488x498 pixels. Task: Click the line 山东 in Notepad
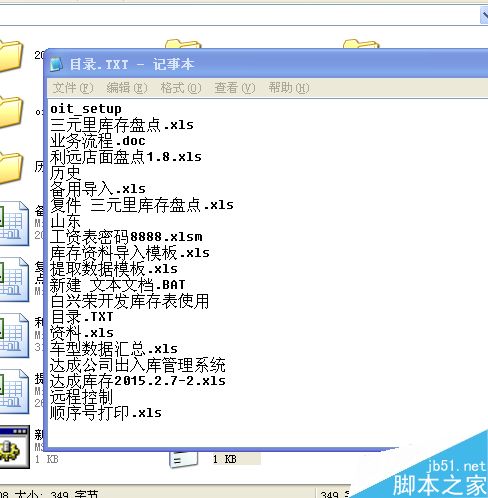65,221
